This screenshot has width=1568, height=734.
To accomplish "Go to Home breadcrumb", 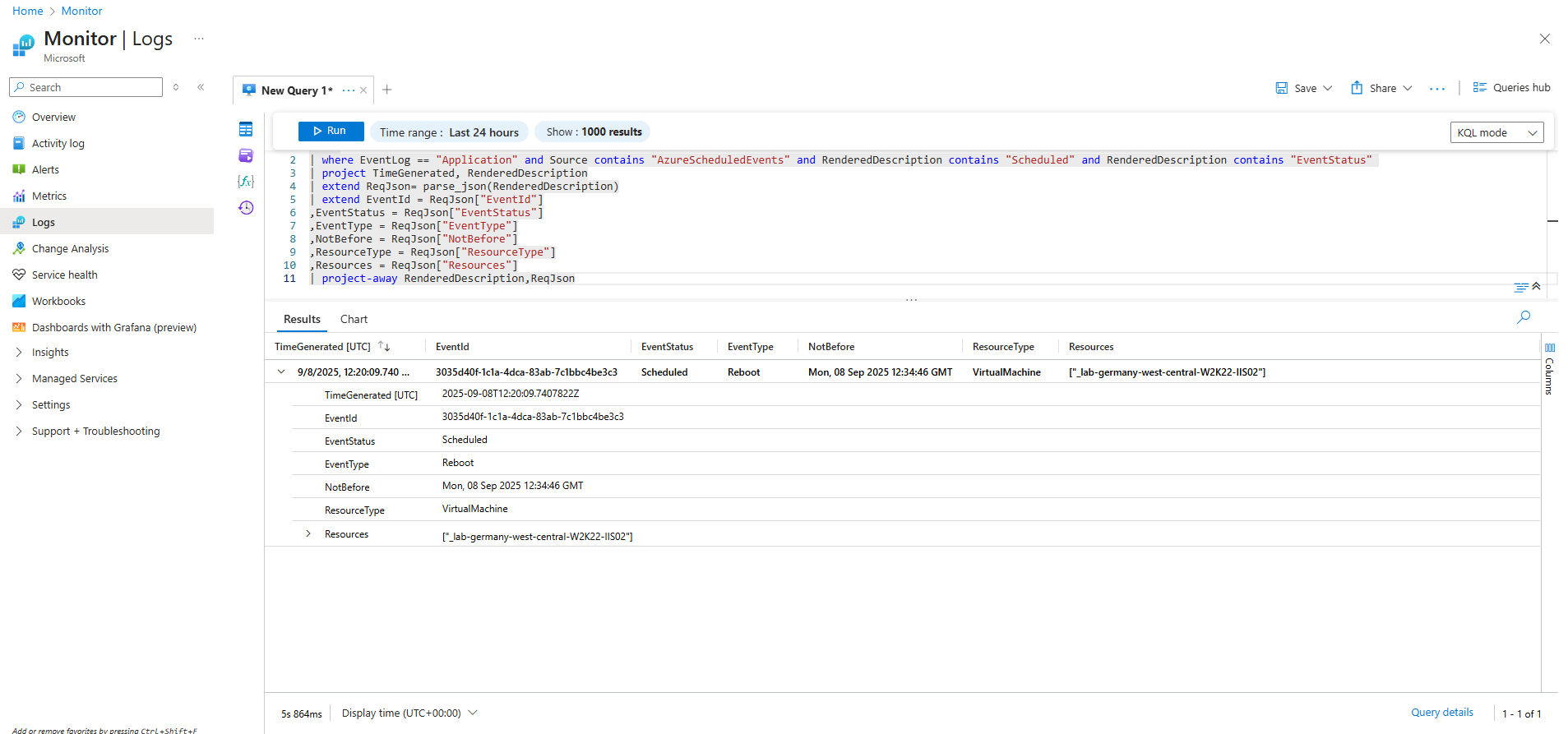I will pos(28,11).
